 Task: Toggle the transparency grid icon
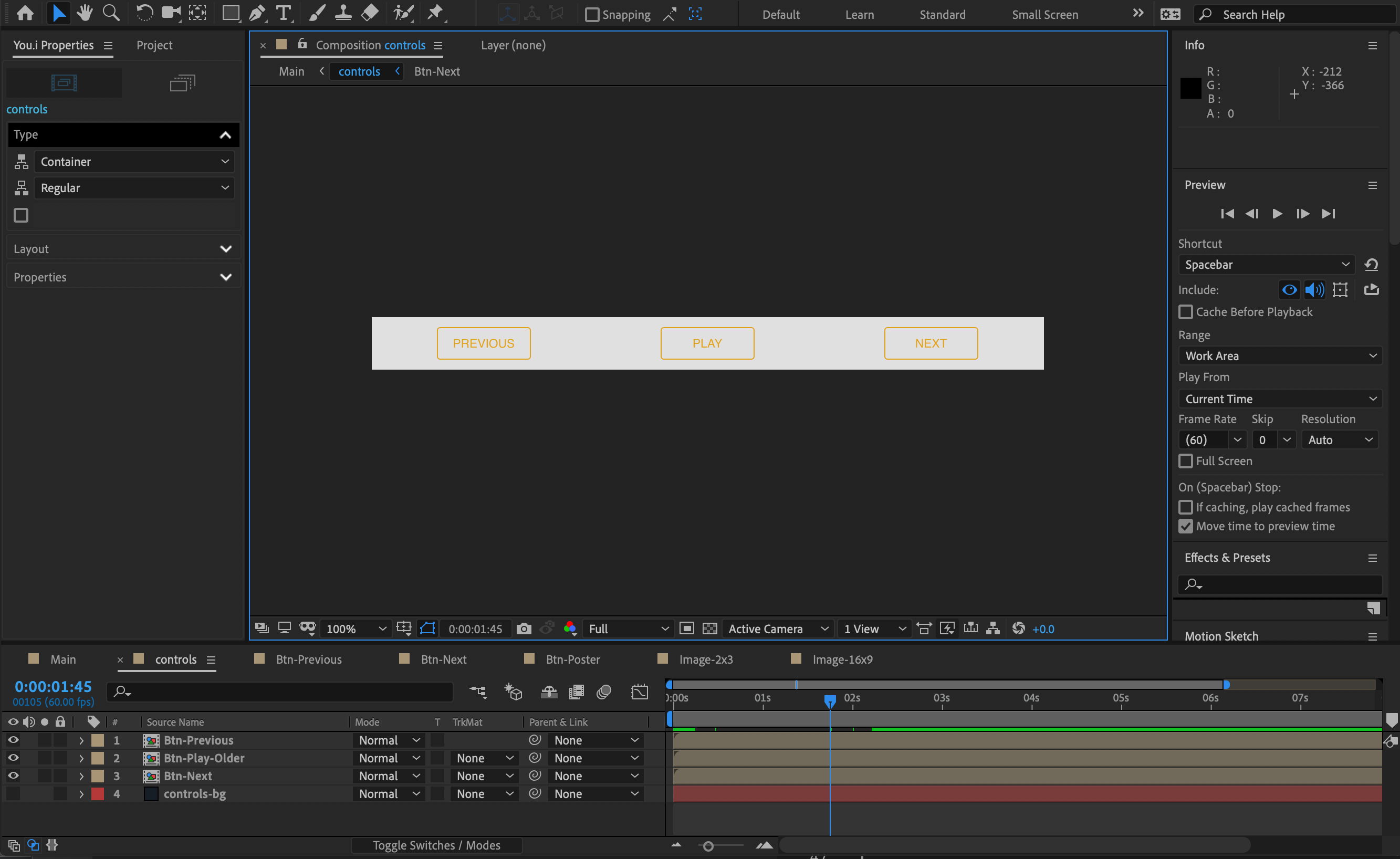pyautogui.click(x=709, y=628)
